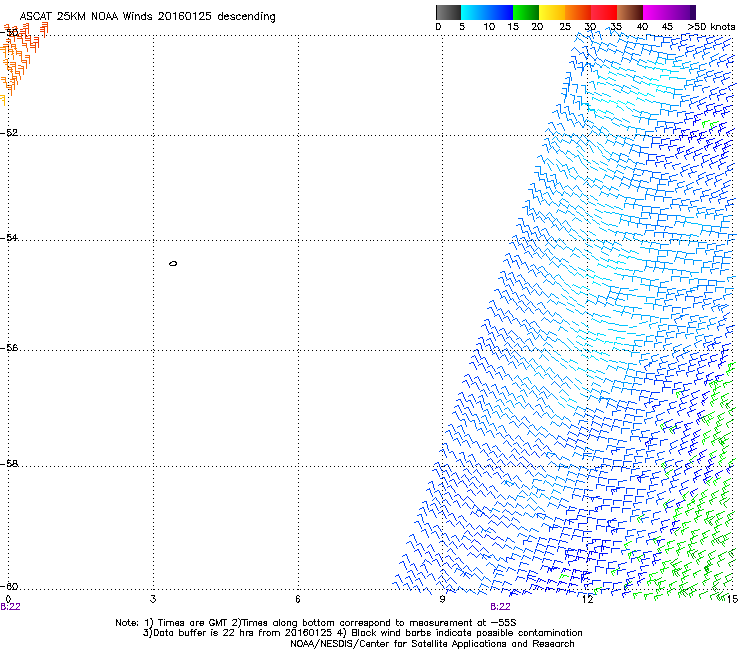The image size is (740, 650).
Task: Pick the gray 0–5 knot color bar segment
Action: click(x=448, y=12)
